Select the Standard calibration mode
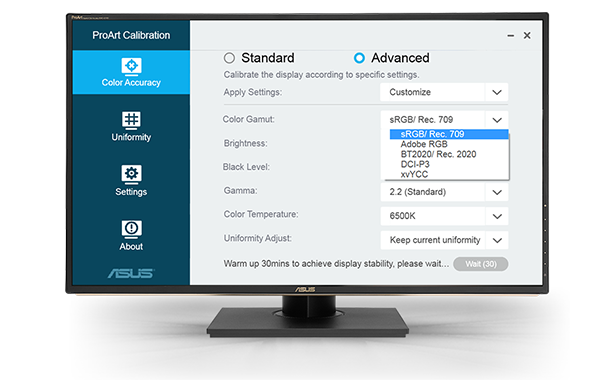The width and height of the screenshot is (615, 380). tap(229, 58)
